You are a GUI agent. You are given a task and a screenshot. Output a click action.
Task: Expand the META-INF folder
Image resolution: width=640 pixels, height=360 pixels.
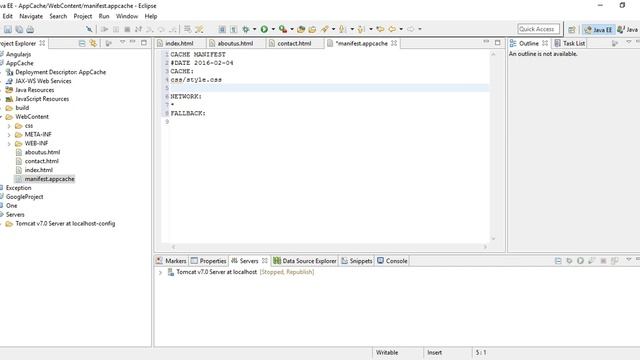coord(9,135)
